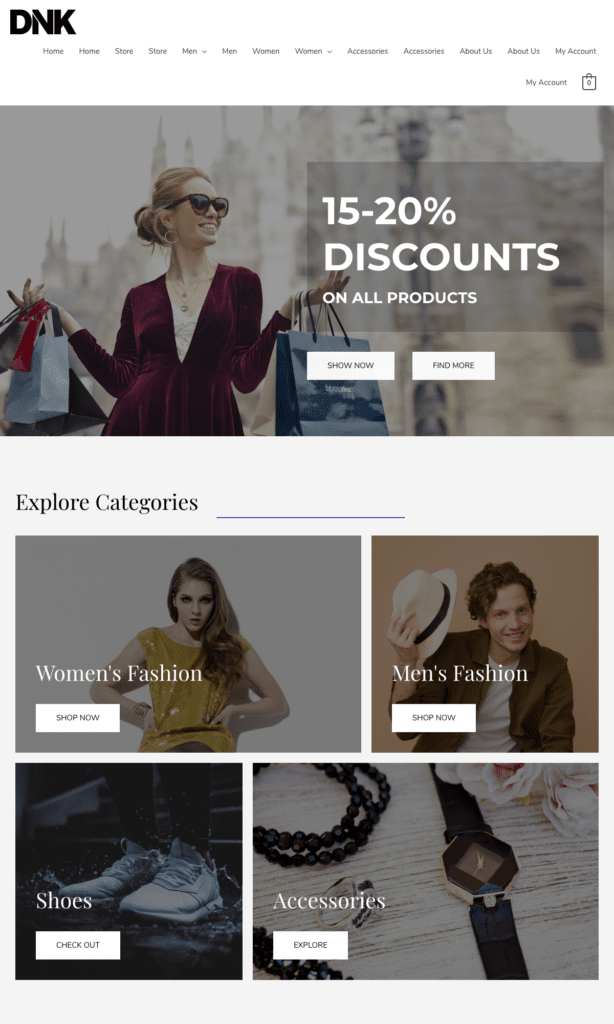
Task: Select Men menu item without dropdown arrow
Action: pyautogui.click(x=229, y=51)
